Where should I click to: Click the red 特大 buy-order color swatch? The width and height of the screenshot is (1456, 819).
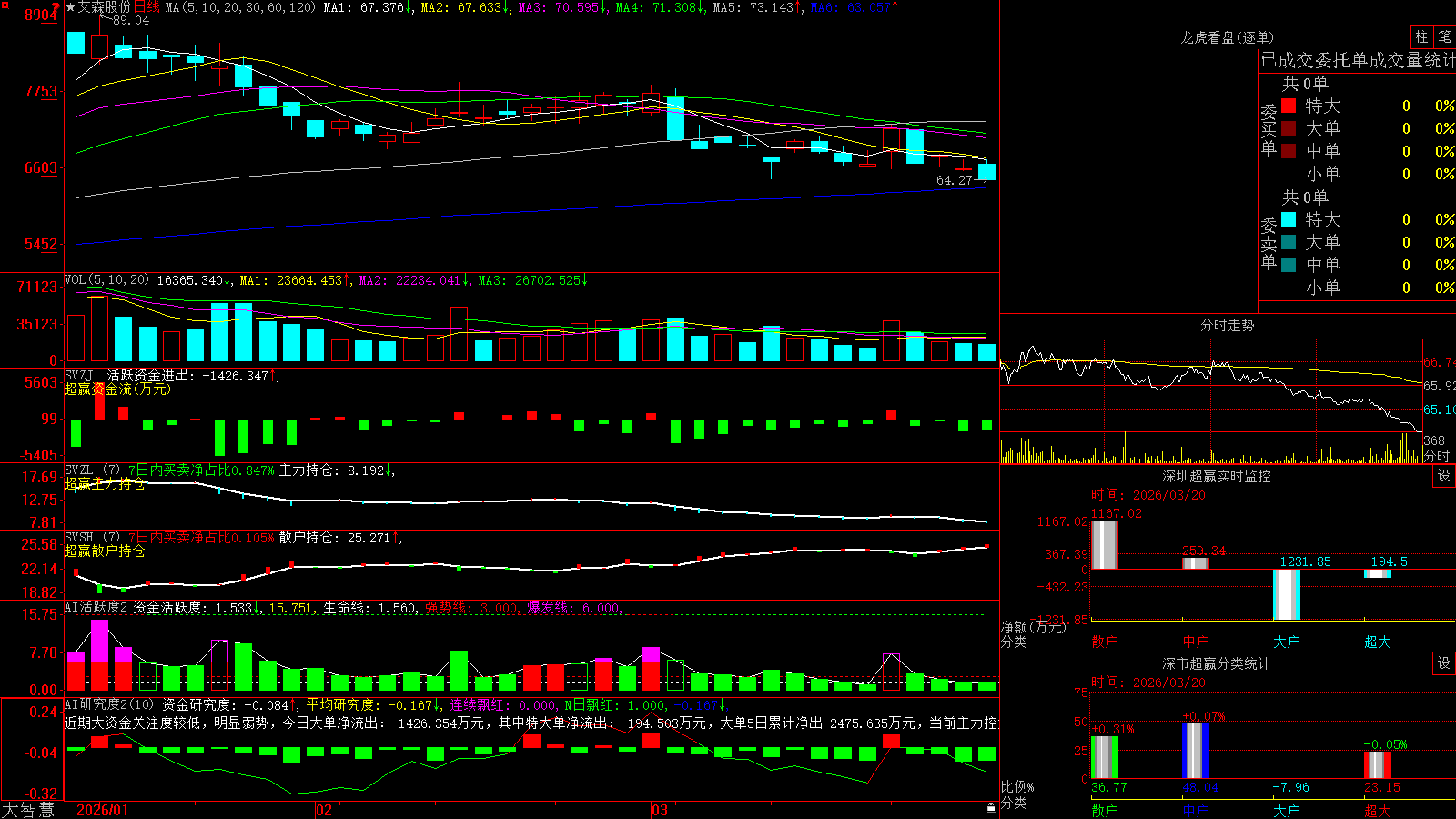pos(1289,106)
